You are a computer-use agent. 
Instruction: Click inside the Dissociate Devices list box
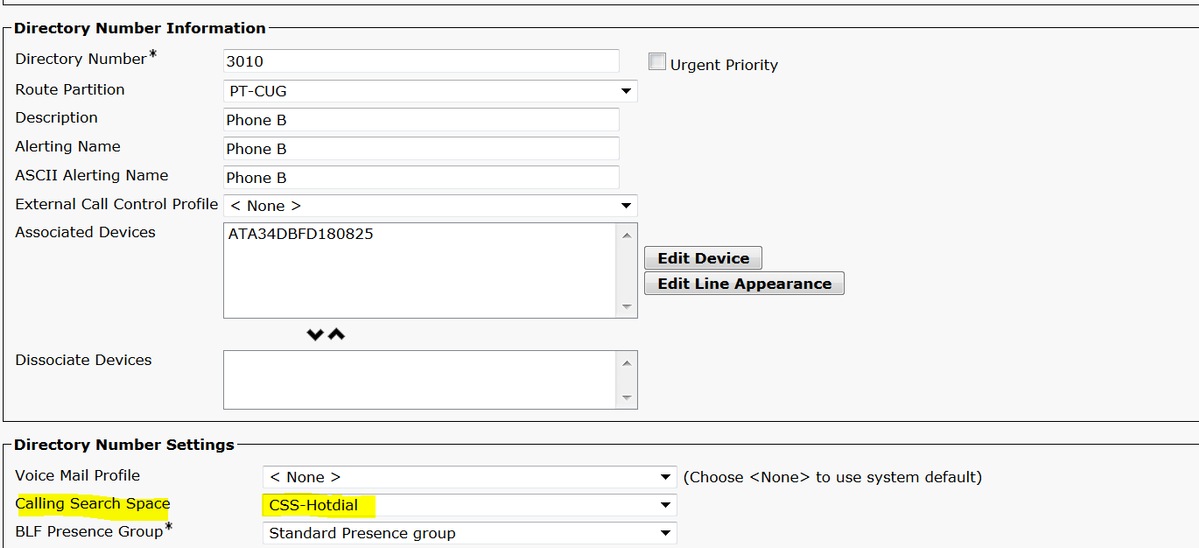[x=421, y=379]
